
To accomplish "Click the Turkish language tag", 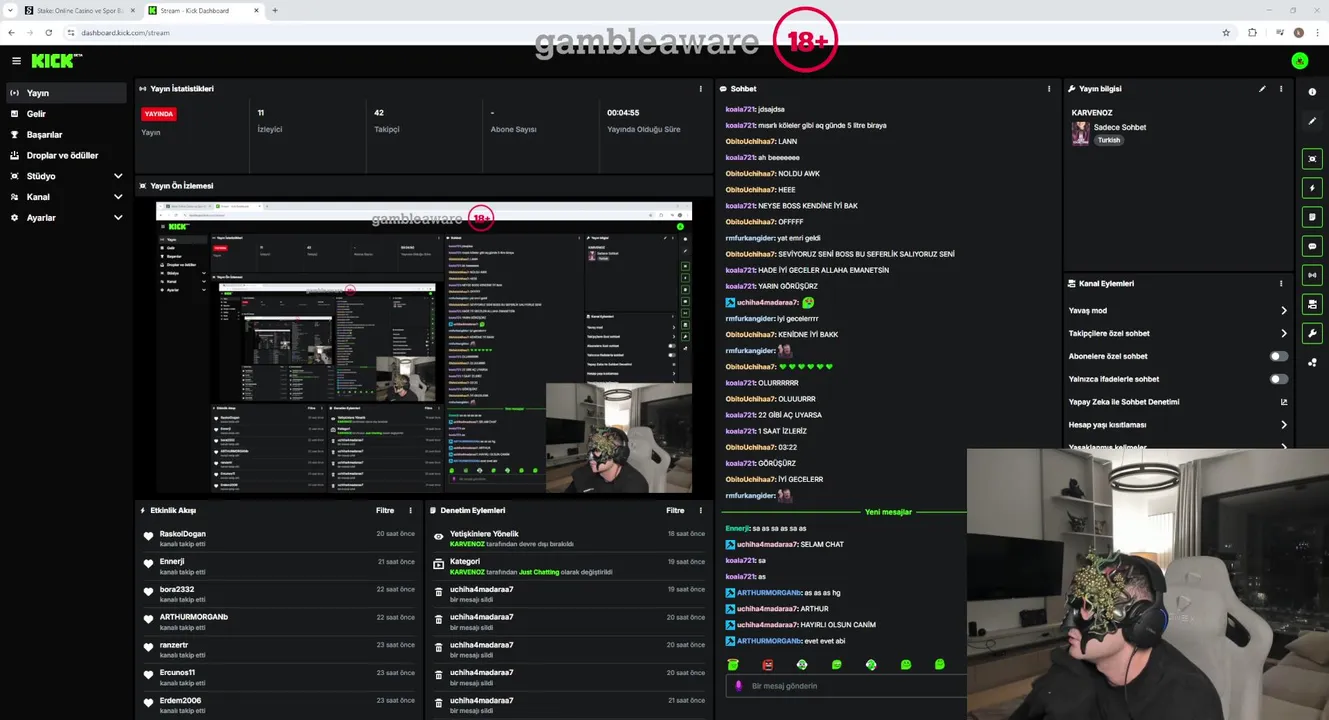I will 1109,141.
